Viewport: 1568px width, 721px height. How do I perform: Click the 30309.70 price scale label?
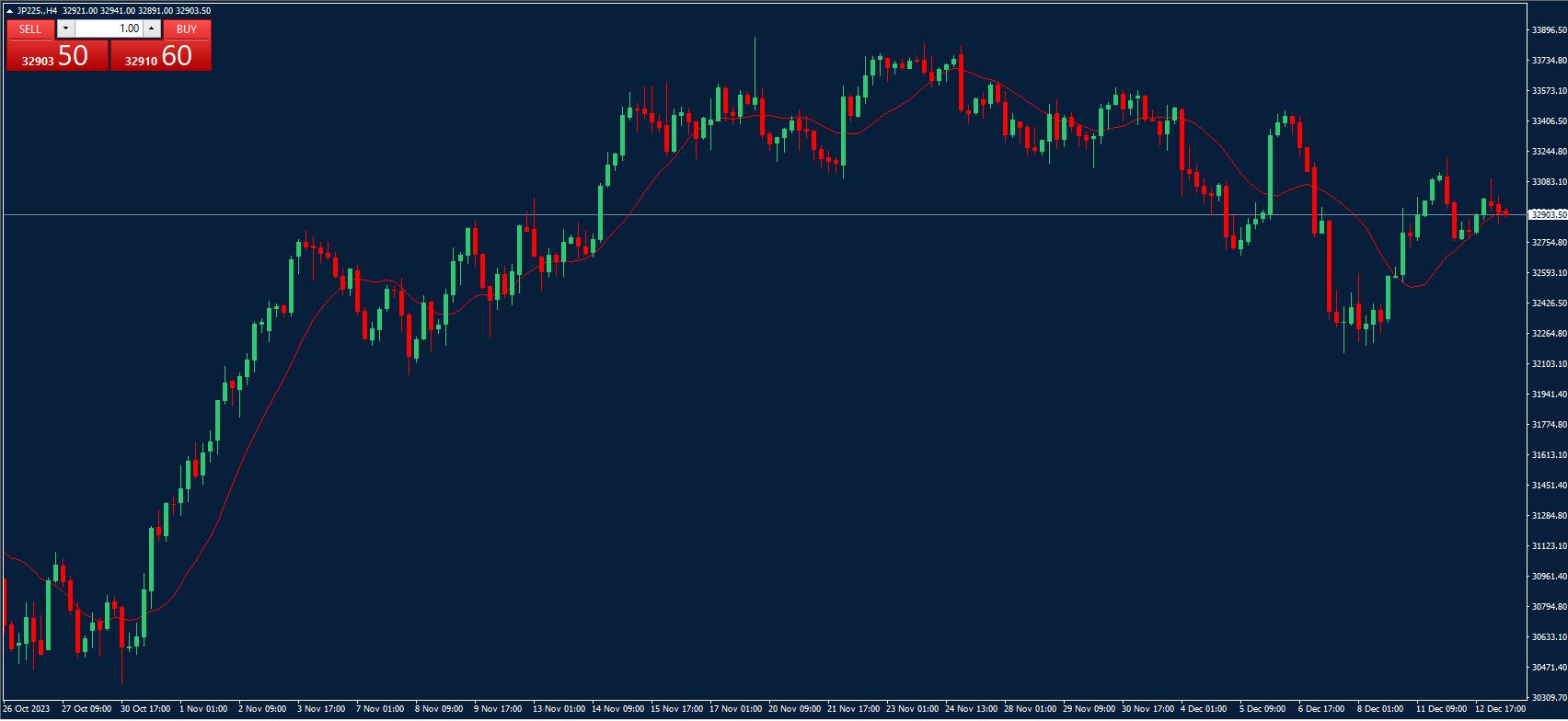(1550, 697)
